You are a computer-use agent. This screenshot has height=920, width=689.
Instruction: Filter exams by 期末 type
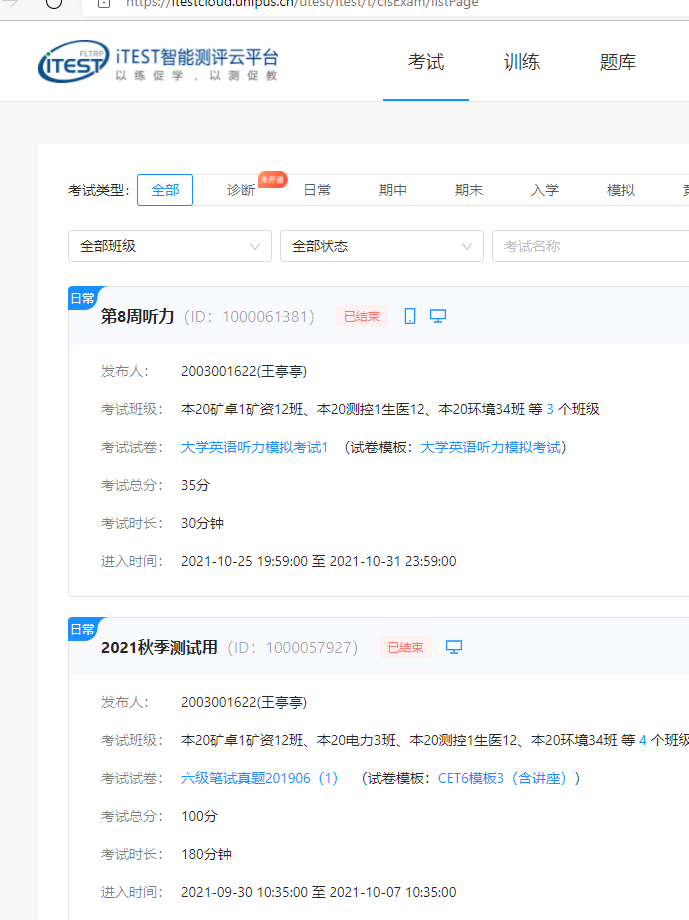pyautogui.click(x=469, y=190)
